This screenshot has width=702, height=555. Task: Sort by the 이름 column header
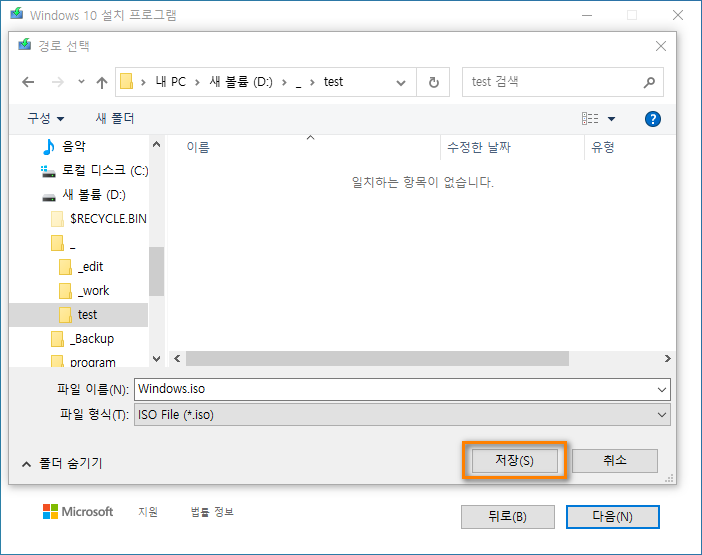click(198, 147)
